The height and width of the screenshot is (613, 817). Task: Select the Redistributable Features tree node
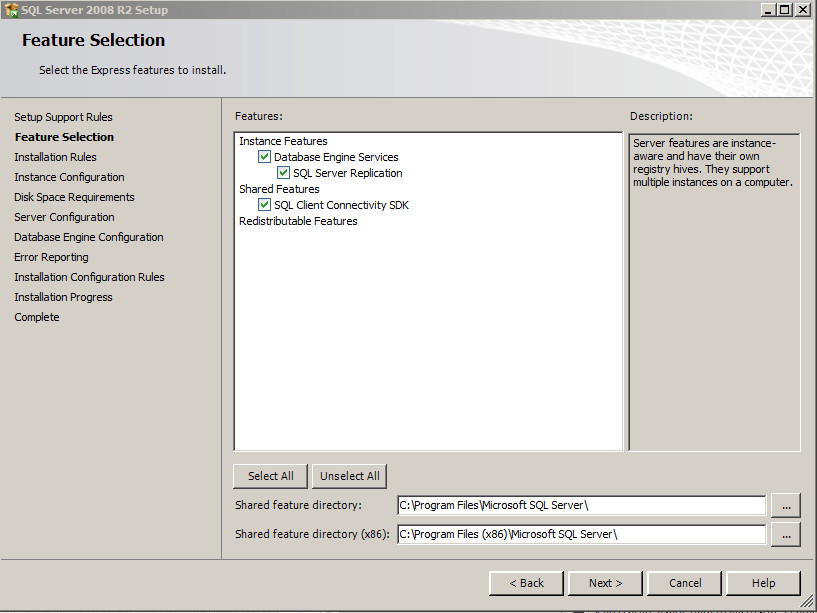298,221
